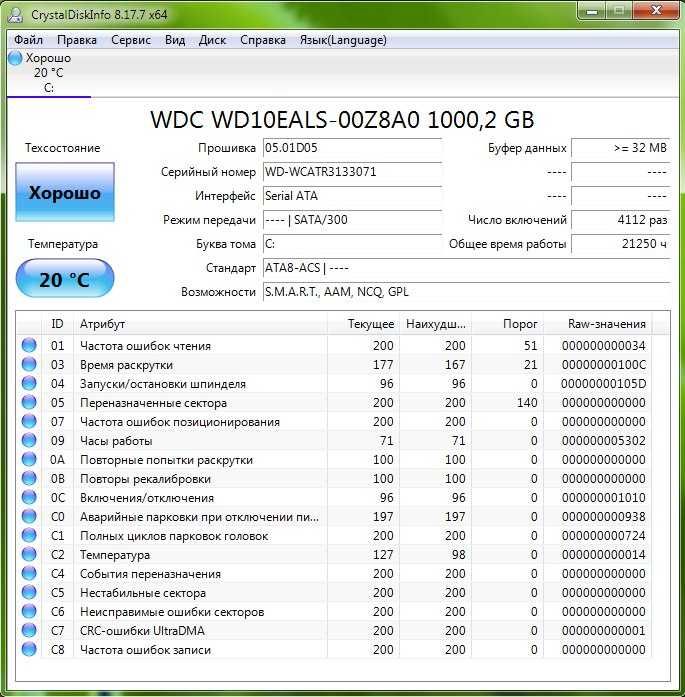Screen dimensions: 685x697
Task: Click threshold value 140
Action: coord(527,403)
